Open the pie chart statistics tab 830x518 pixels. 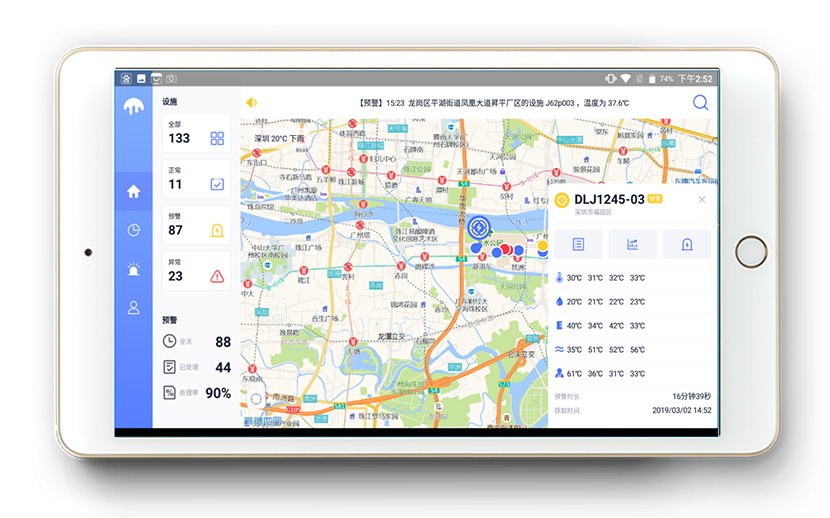(133, 230)
